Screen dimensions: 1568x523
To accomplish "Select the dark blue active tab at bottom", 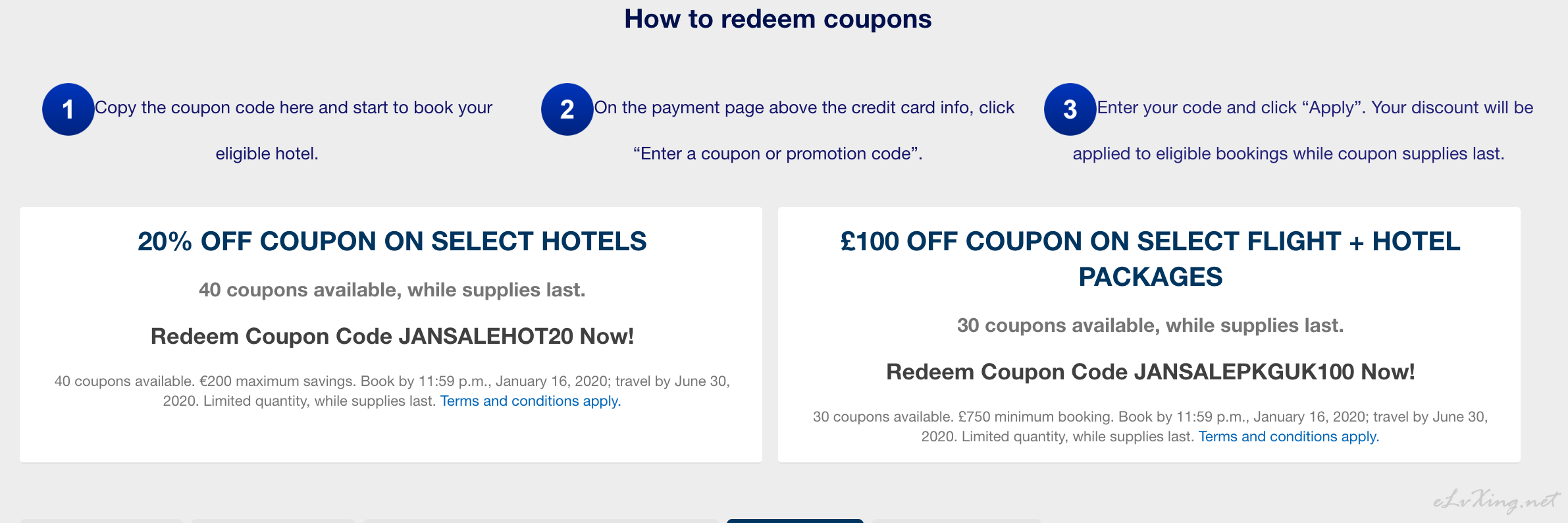I will (x=795, y=521).
